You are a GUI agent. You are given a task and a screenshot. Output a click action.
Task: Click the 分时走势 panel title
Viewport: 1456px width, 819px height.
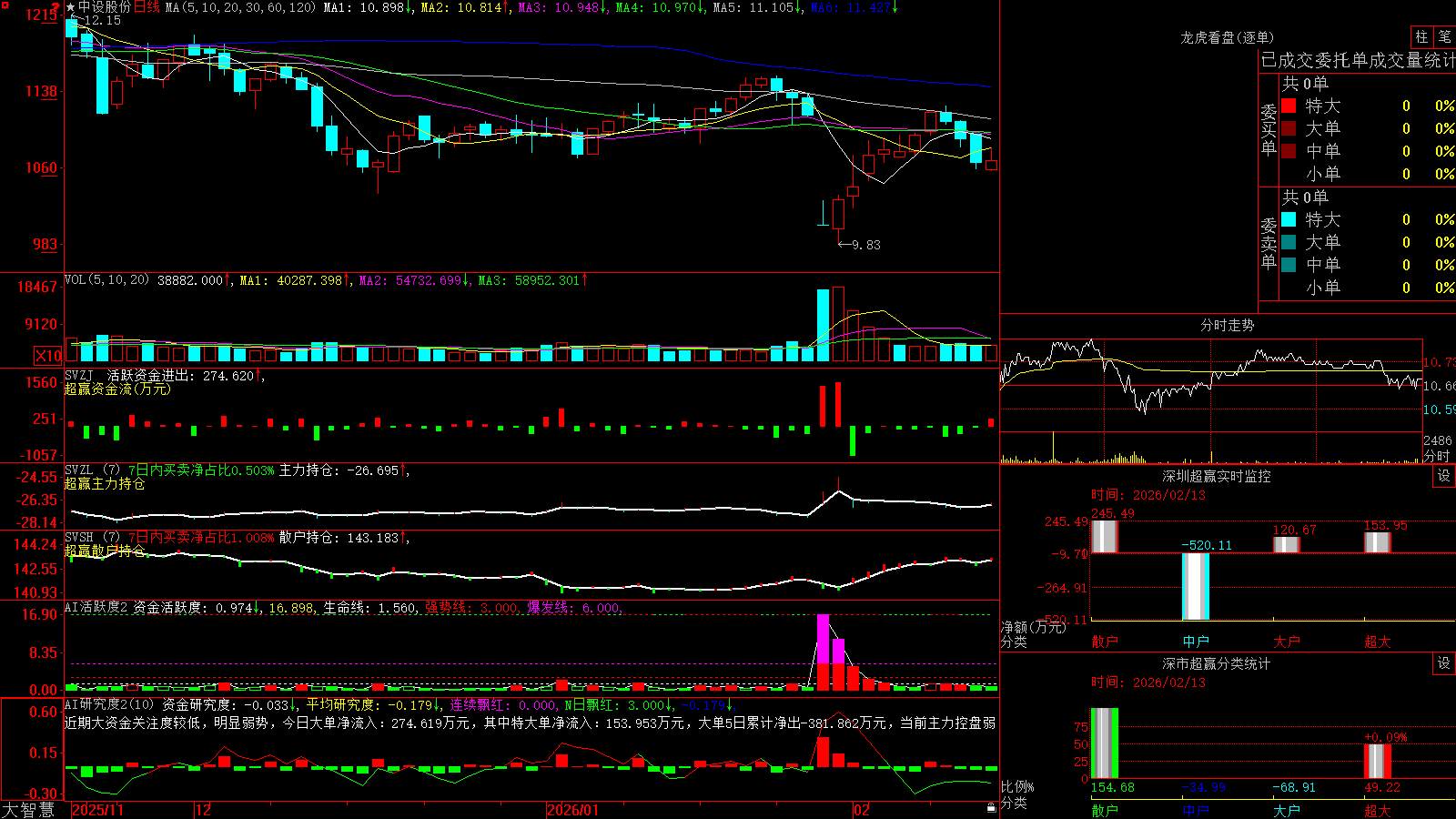tap(1228, 325)
